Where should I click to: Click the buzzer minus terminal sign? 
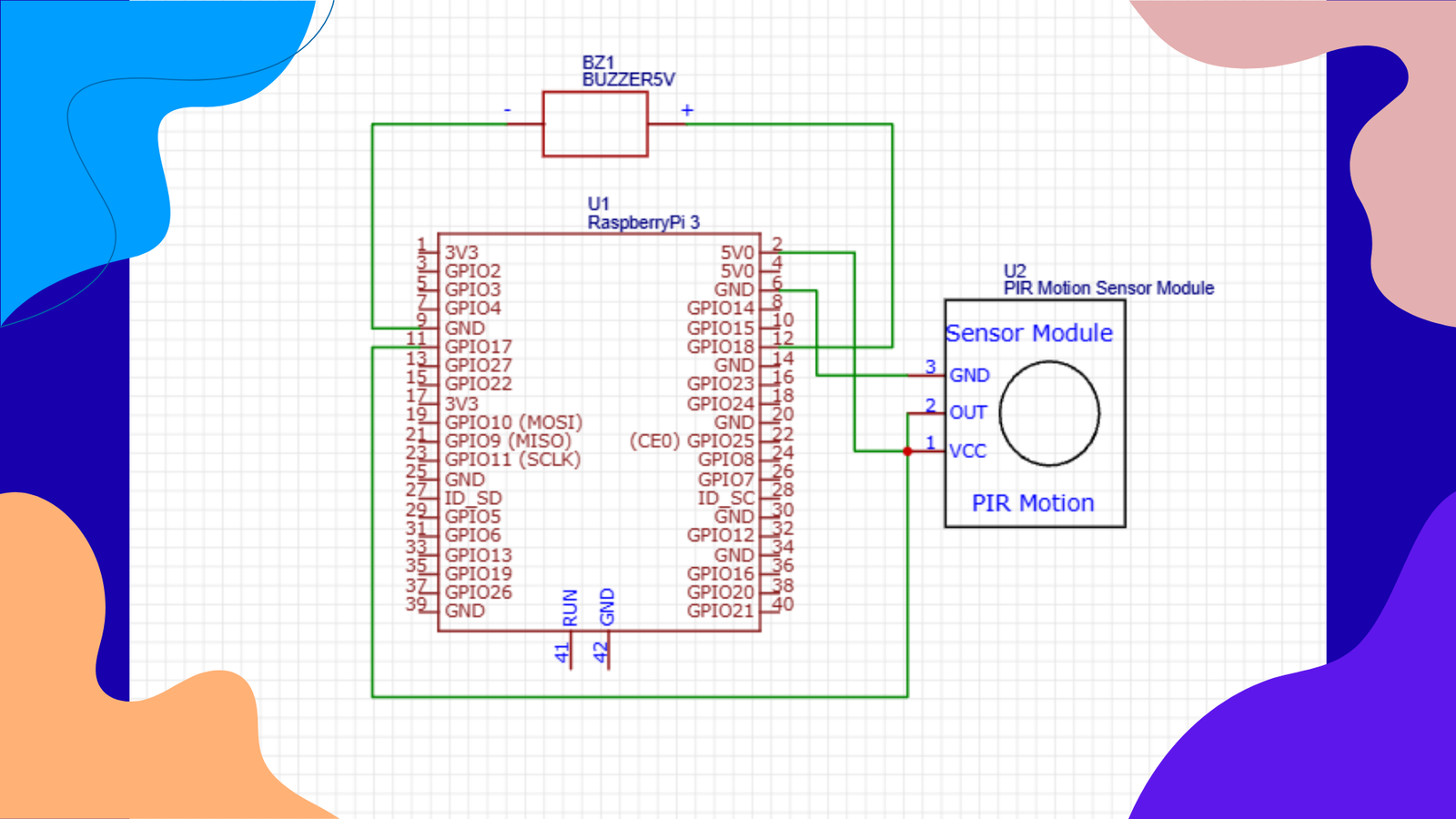point(508,110)
